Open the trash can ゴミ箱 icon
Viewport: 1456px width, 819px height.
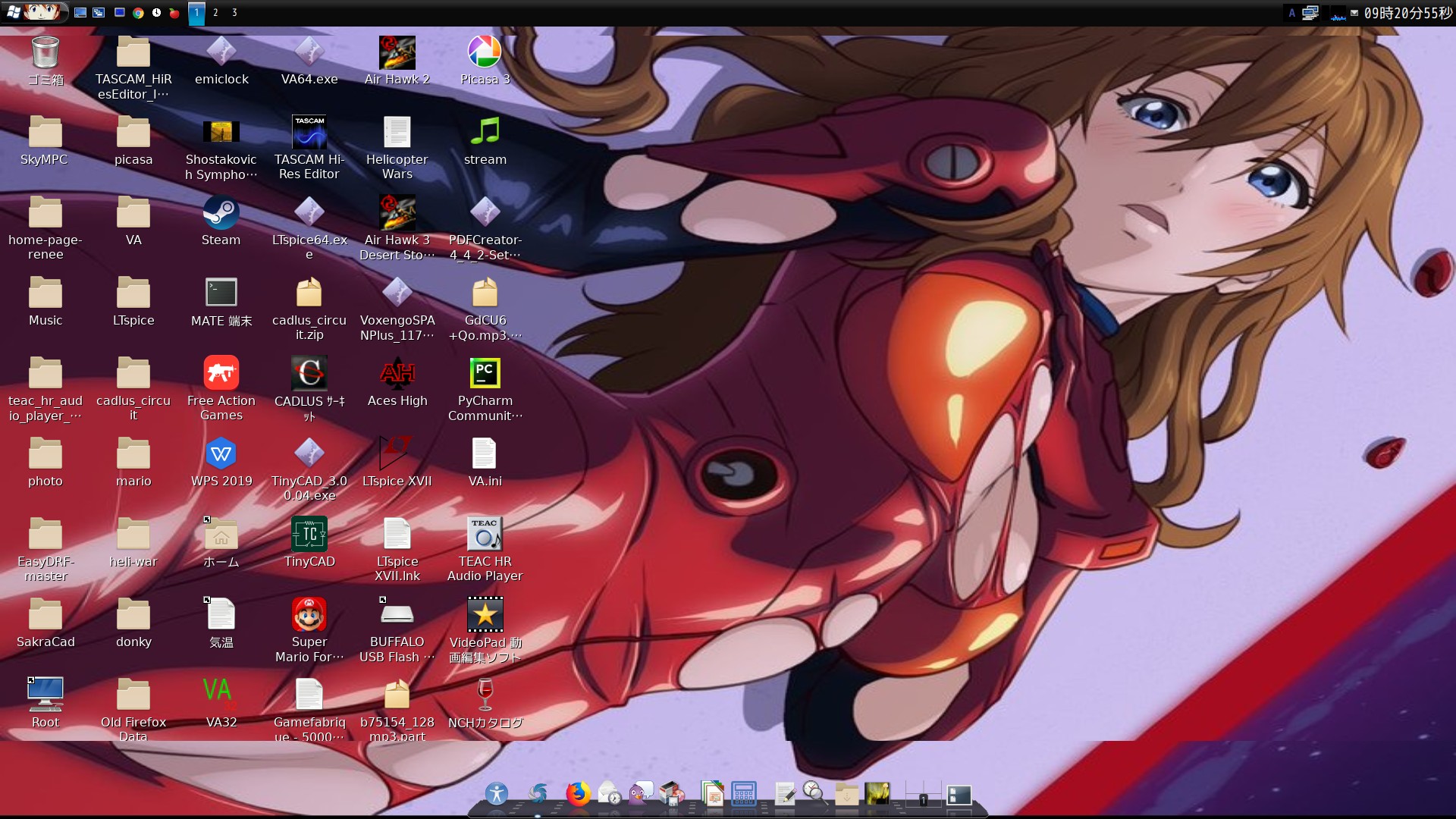pyautogui.click(x=45, y=53)
